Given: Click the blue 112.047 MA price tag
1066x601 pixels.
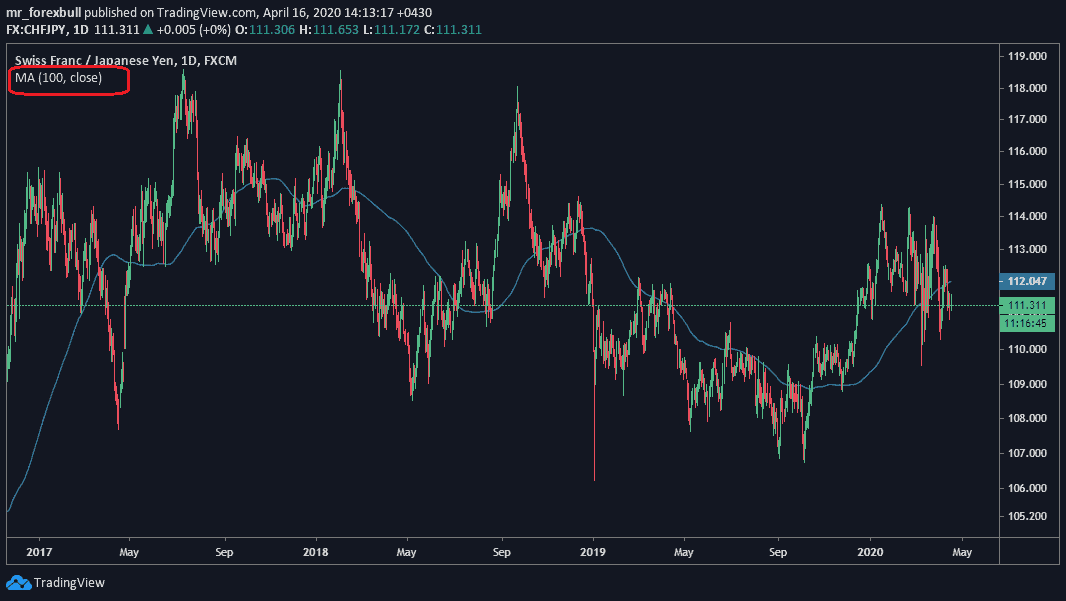Looking at the screenshot, I should (x=1027, y=281).
